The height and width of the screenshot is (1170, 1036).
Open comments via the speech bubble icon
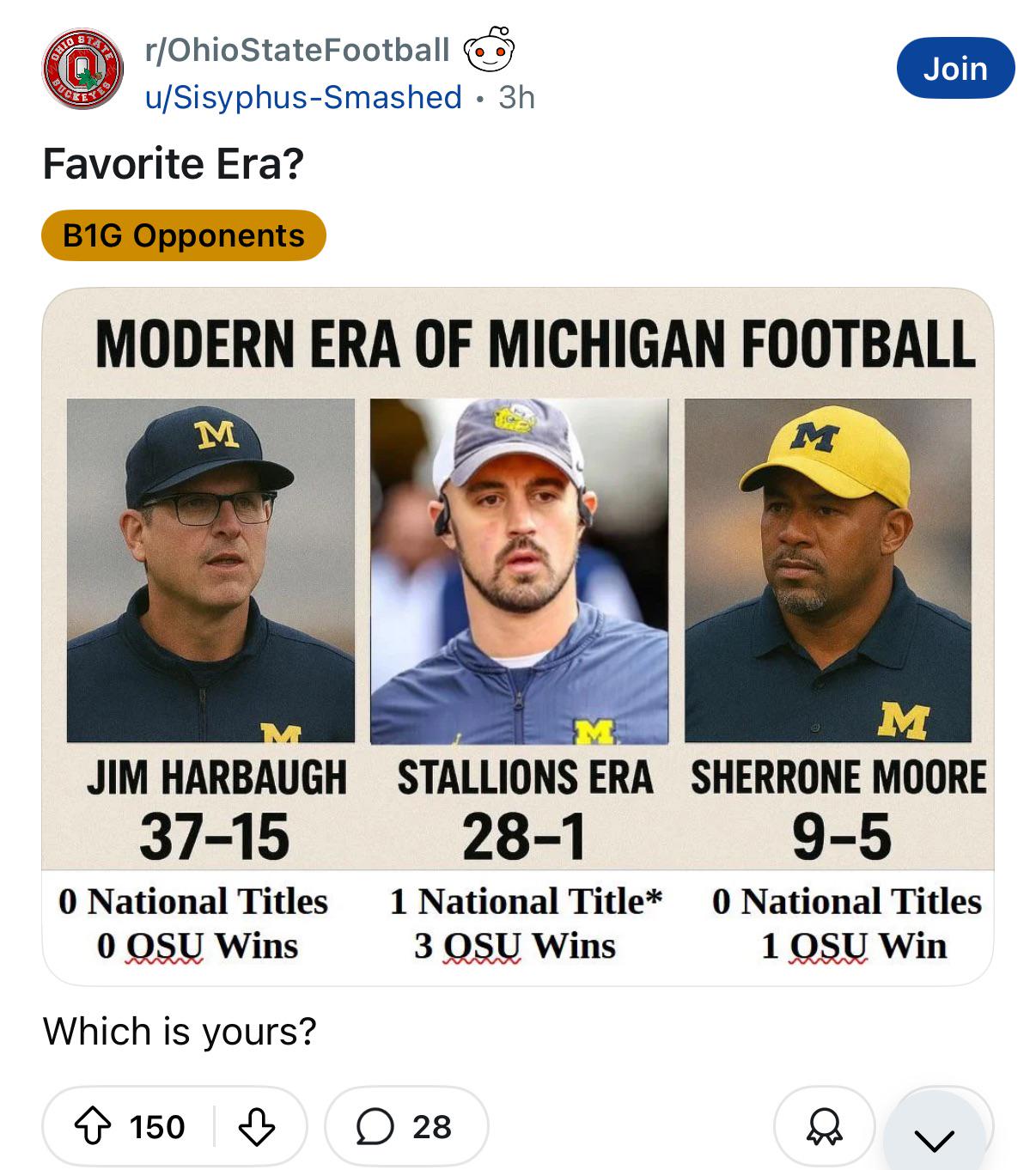(375, 1126)
